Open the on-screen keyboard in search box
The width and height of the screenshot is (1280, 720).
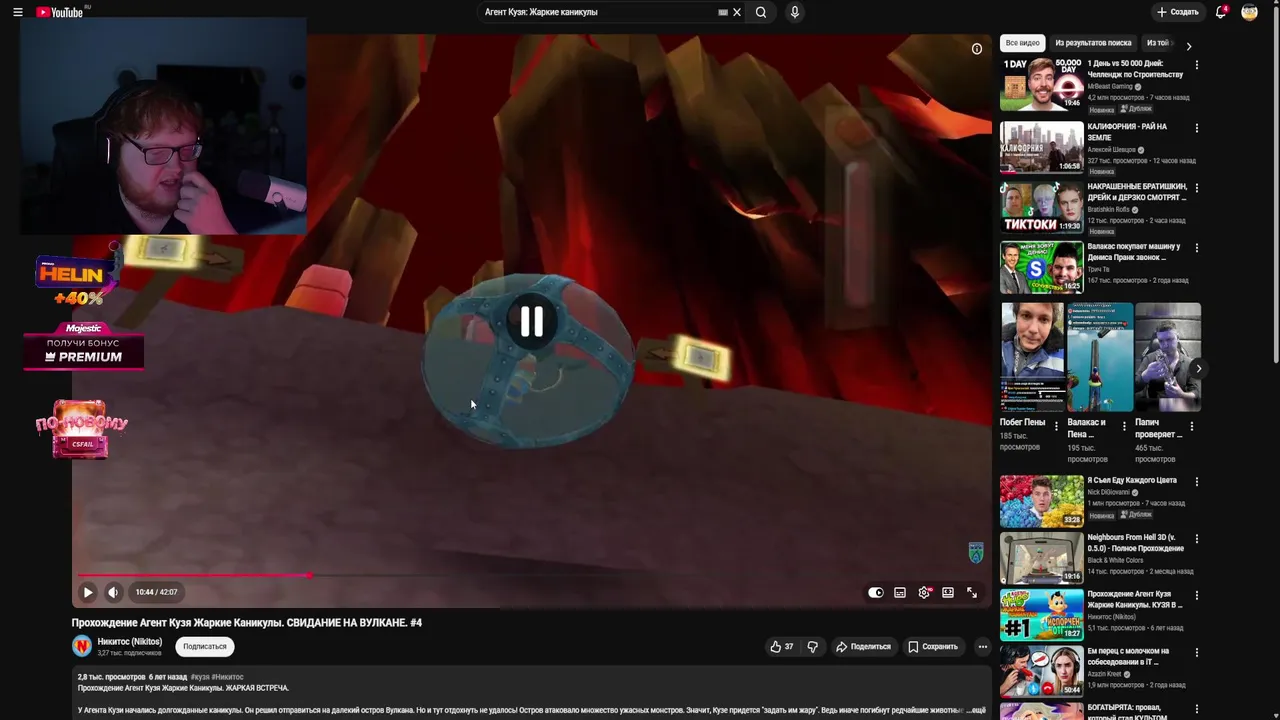tap(723, 12)
